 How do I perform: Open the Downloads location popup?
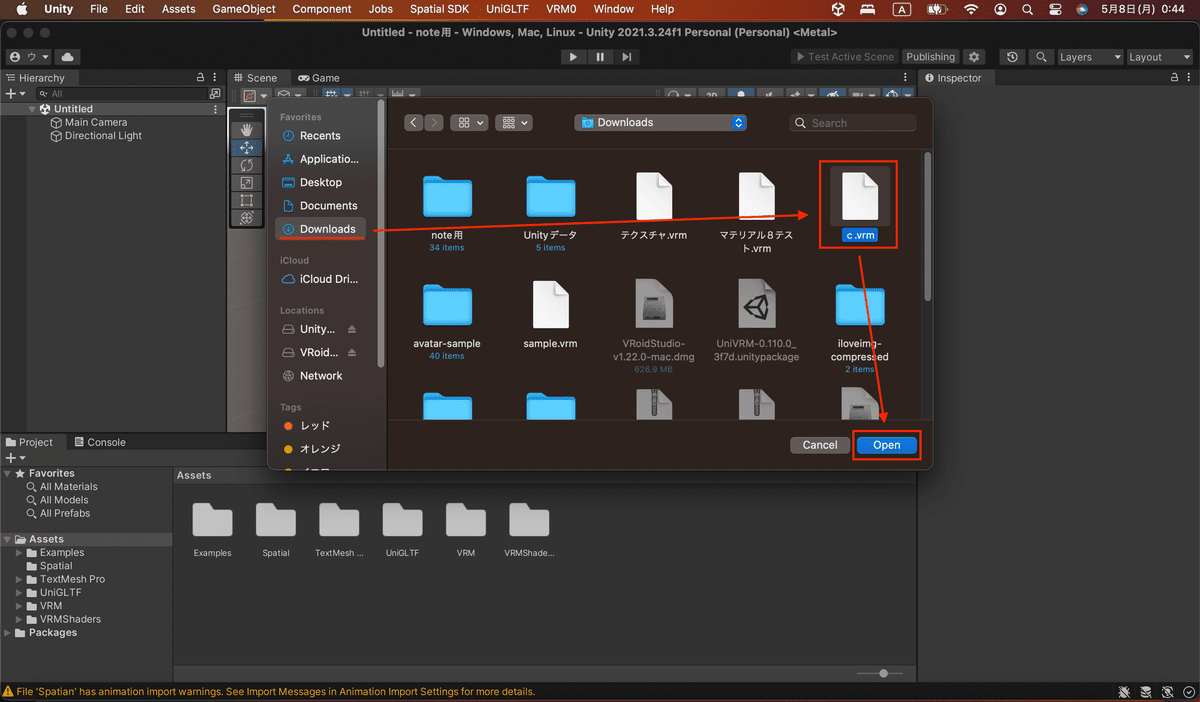(x=660, y=122)
